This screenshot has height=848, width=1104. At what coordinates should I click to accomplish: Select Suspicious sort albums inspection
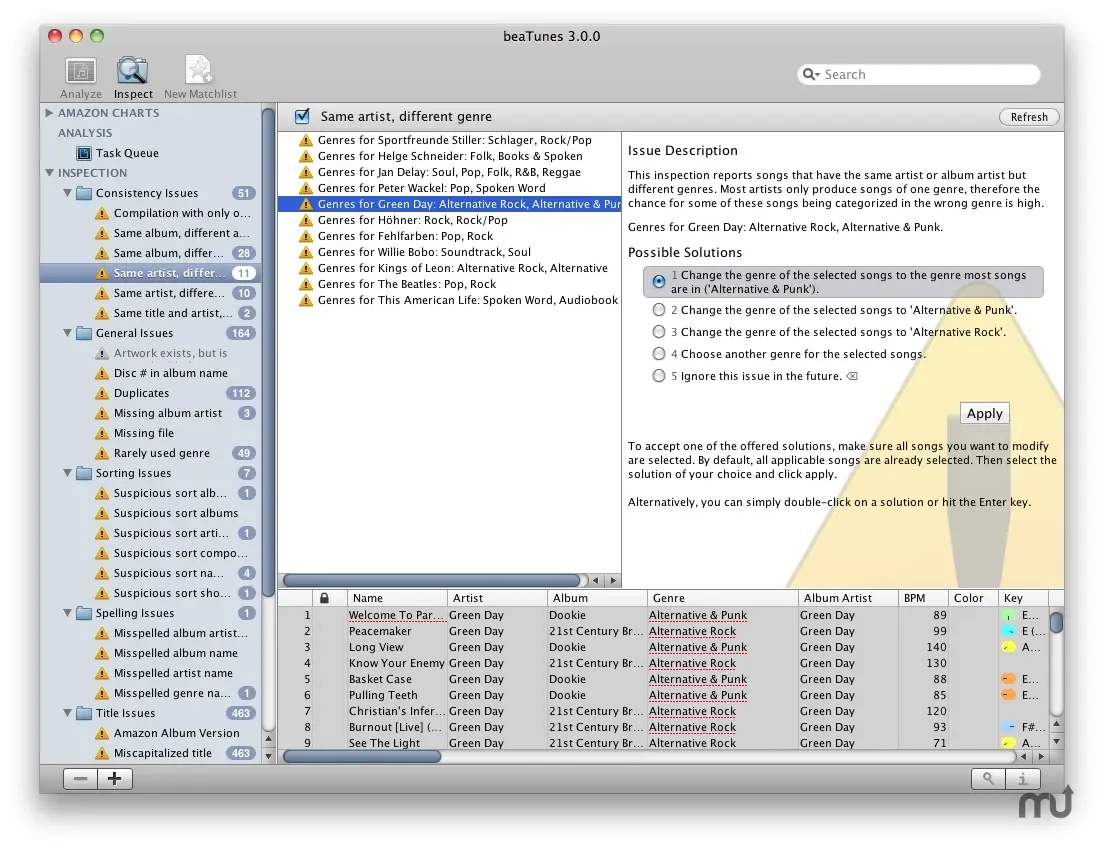[x=176, y=513]
